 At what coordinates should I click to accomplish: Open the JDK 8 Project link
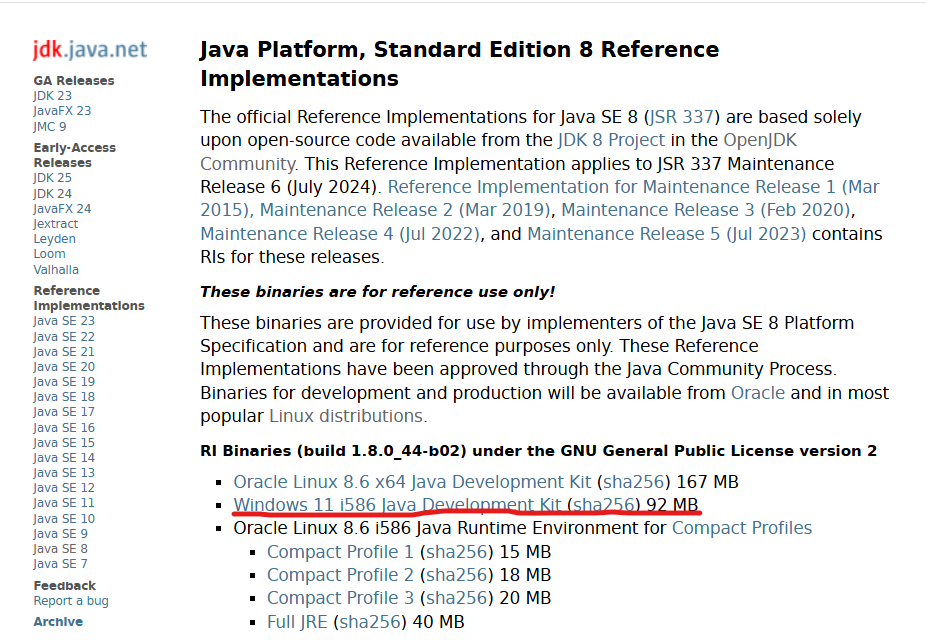pyautogui.click(x=611, y=140)
